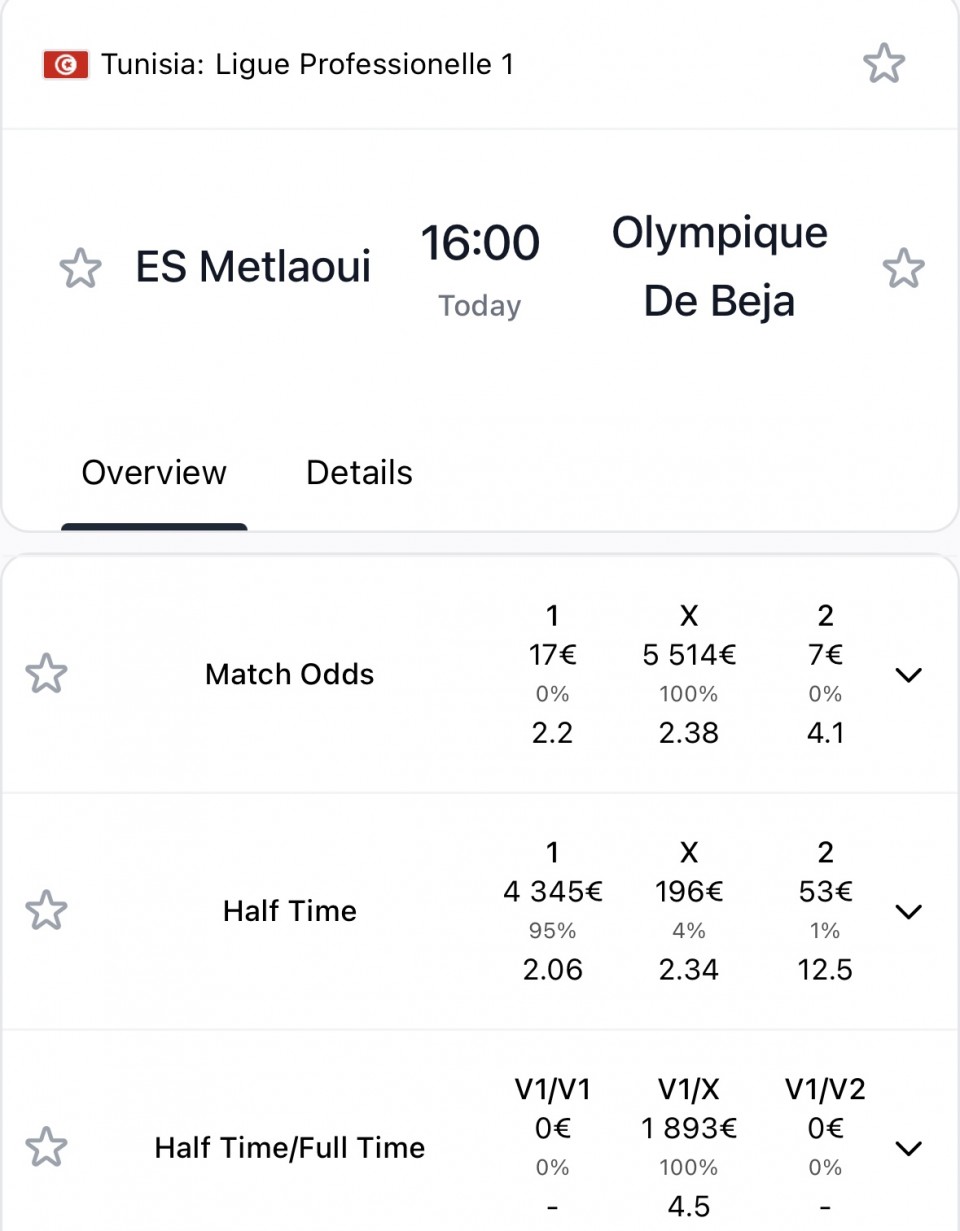Screen dimensions: 960x1231
Task: Star the Half Time market
Action: (46, 911)
